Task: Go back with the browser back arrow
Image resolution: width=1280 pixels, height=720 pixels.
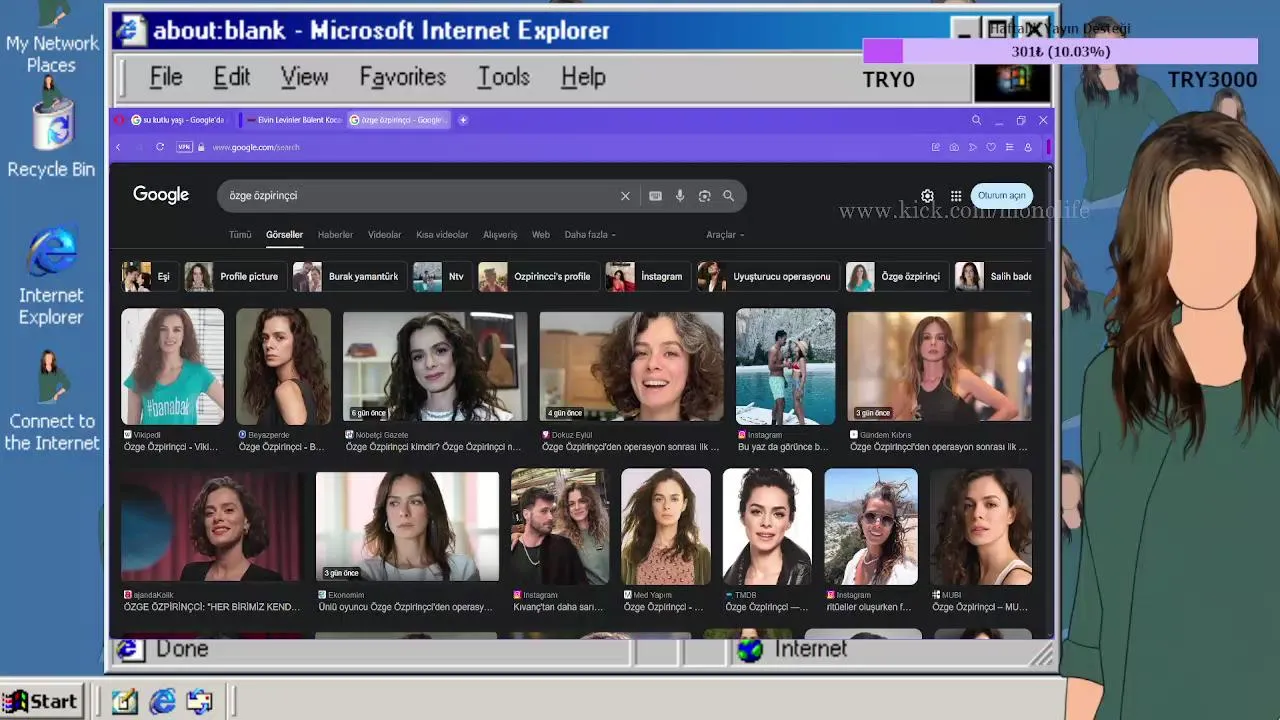Action: (x=118, y=147)
